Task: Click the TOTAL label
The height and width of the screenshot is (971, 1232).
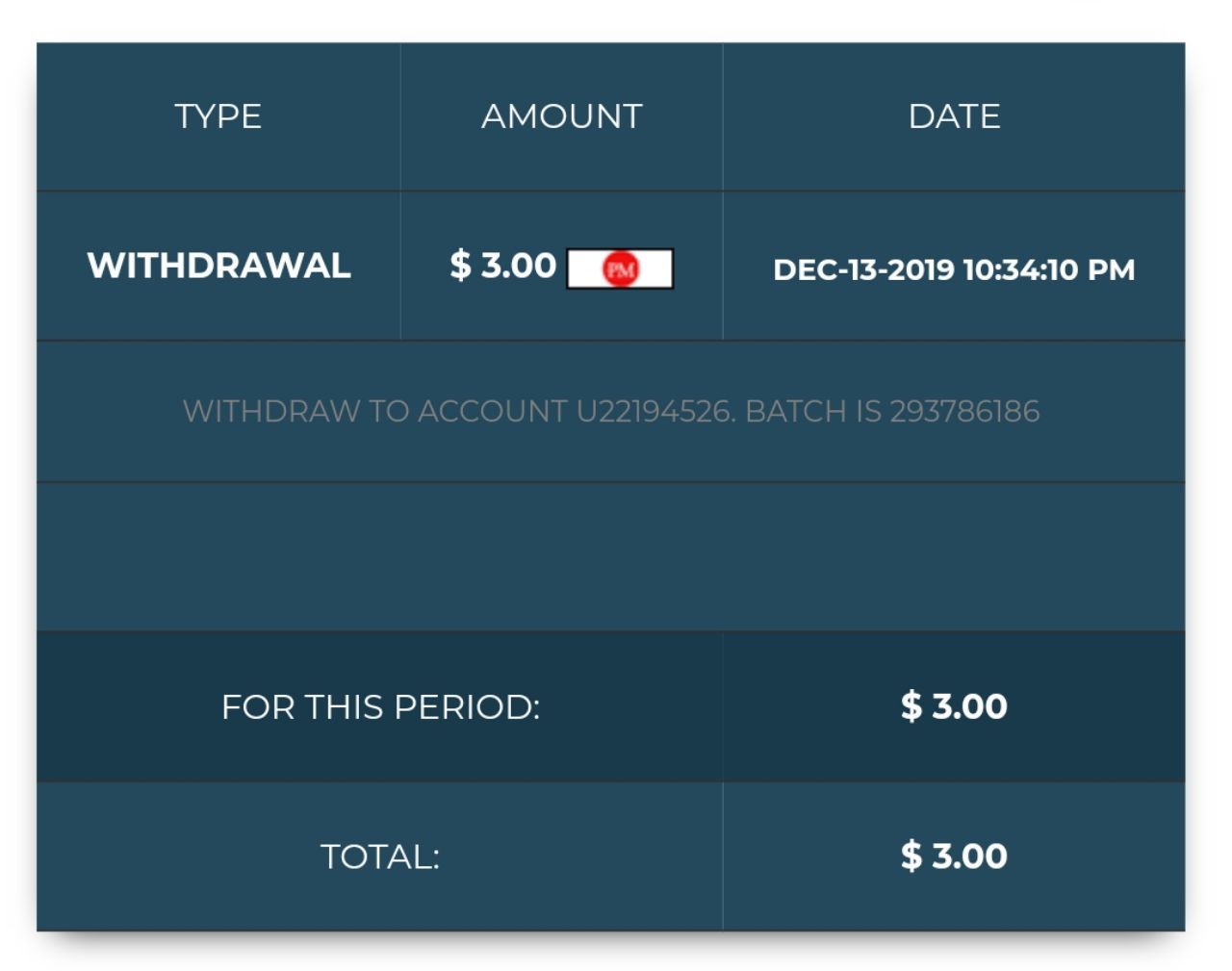Action: 380,856
